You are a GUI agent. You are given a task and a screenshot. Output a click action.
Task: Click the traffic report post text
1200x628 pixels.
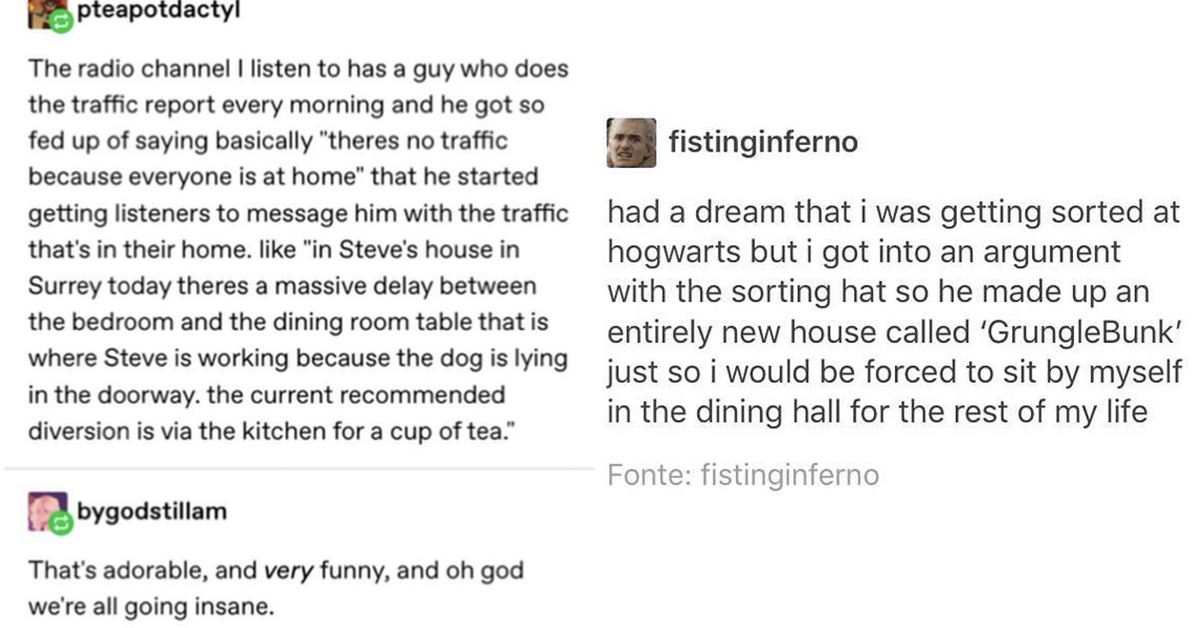pyautogui.click(x=298, y=250)
